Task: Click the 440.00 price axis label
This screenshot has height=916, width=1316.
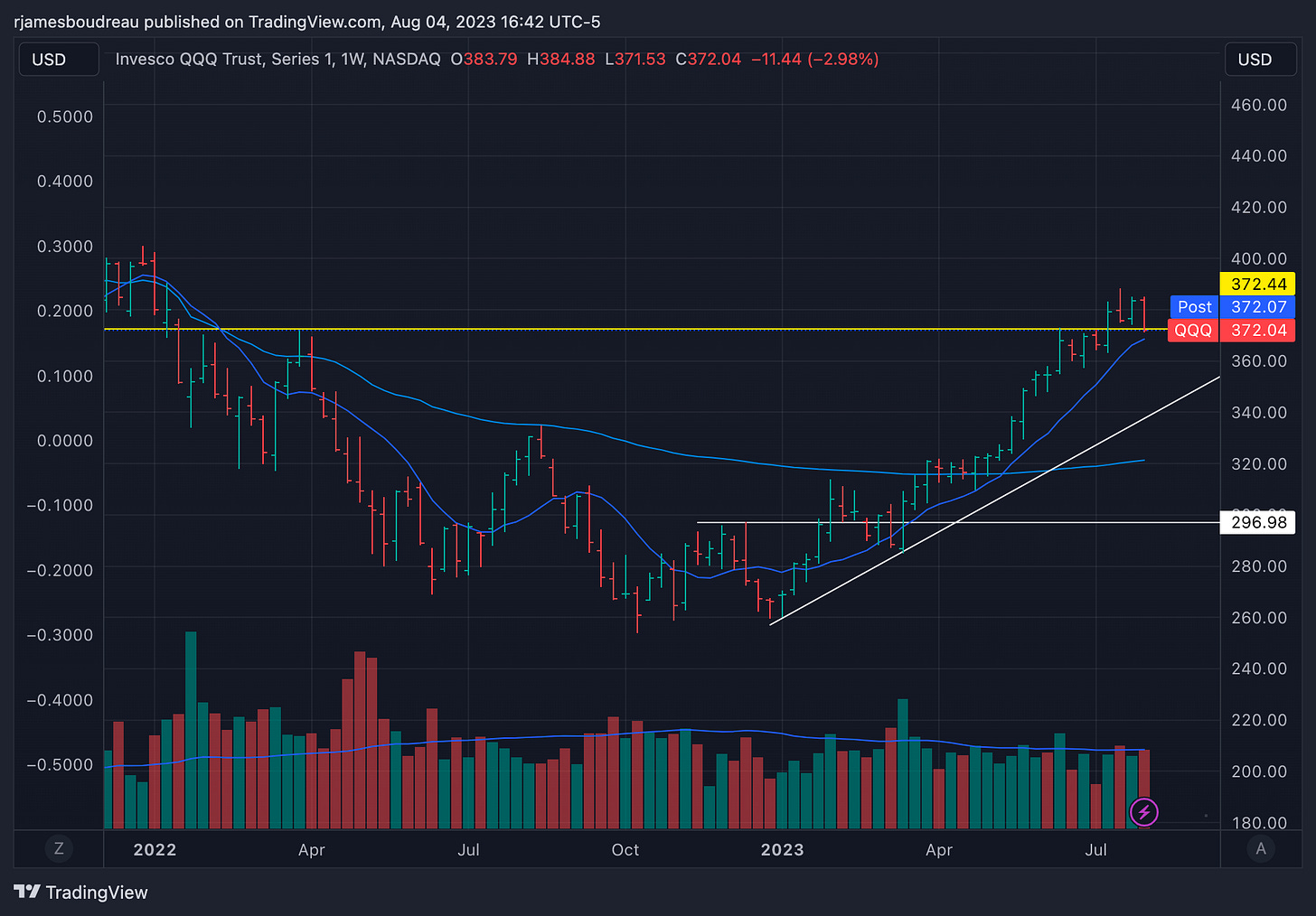Action: [1259, 156]
